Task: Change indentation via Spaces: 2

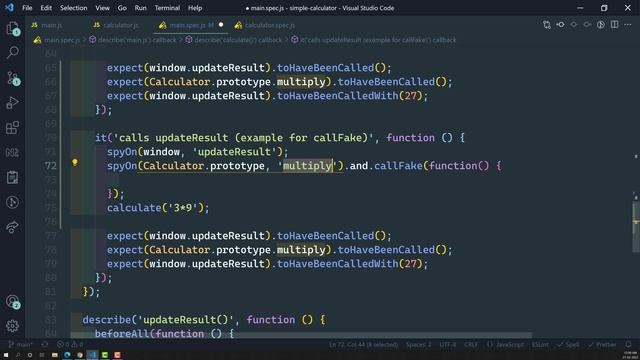Action: coord(418,344)
